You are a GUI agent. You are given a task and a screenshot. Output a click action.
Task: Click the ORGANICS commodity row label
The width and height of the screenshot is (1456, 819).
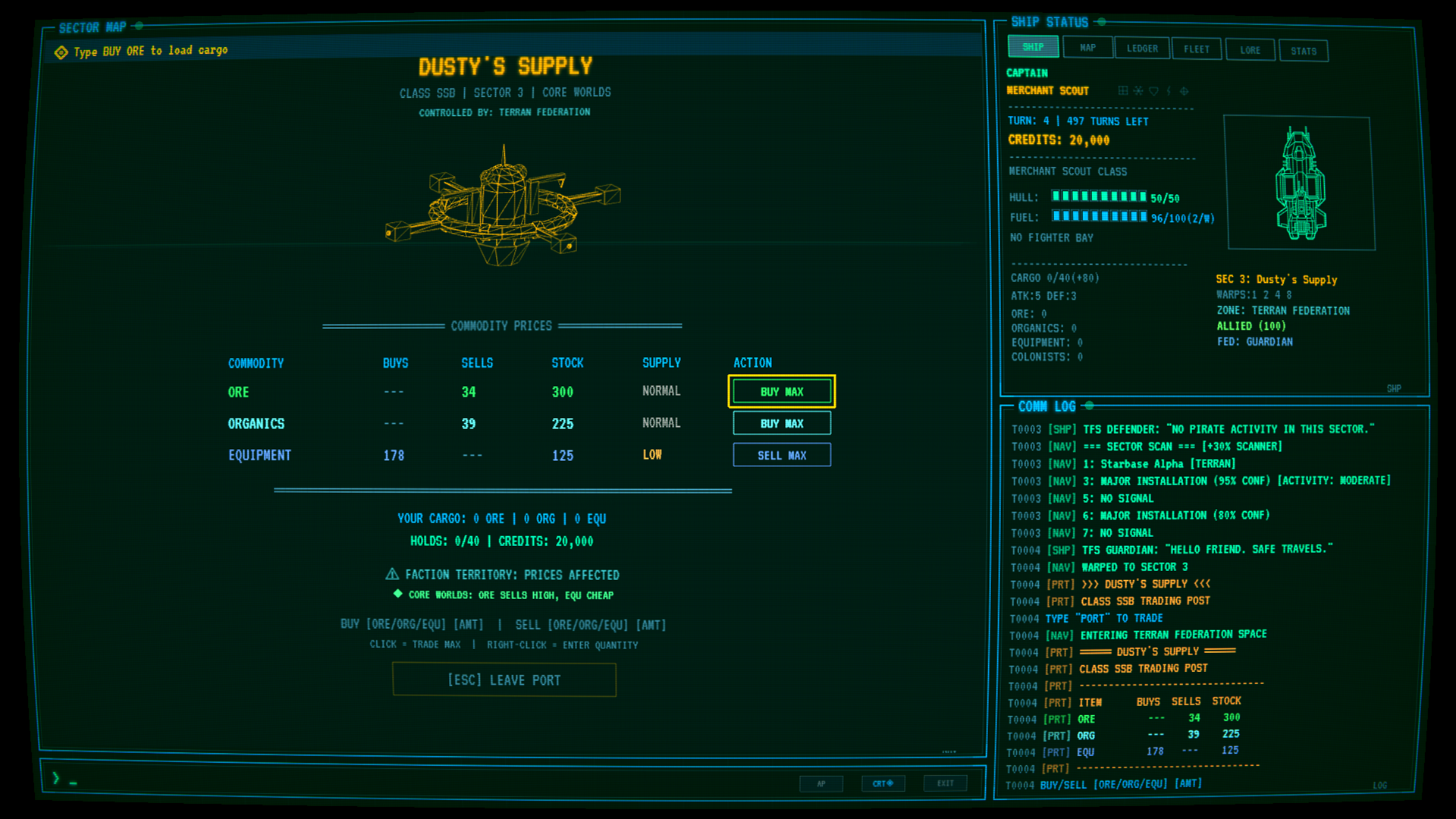pyautogui.click(x=256, y=424)
